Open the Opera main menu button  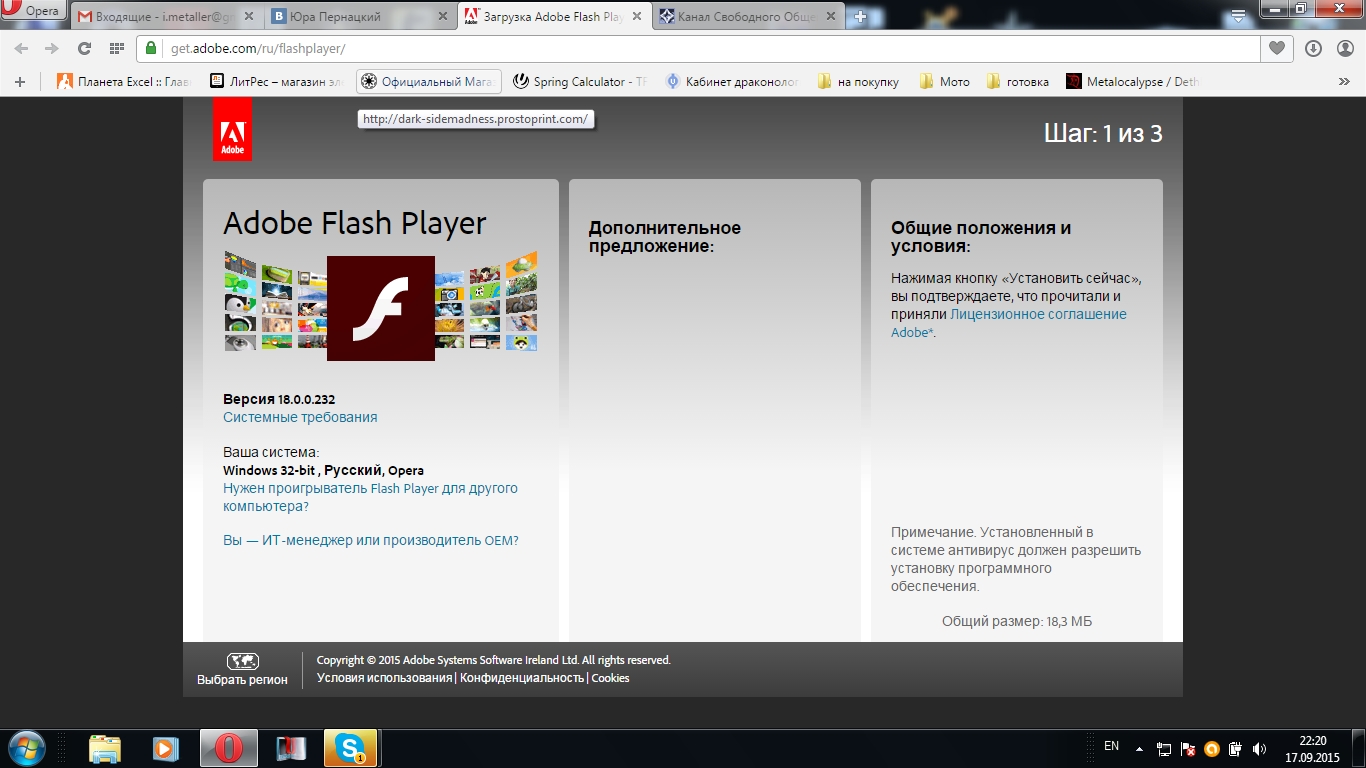32,10
